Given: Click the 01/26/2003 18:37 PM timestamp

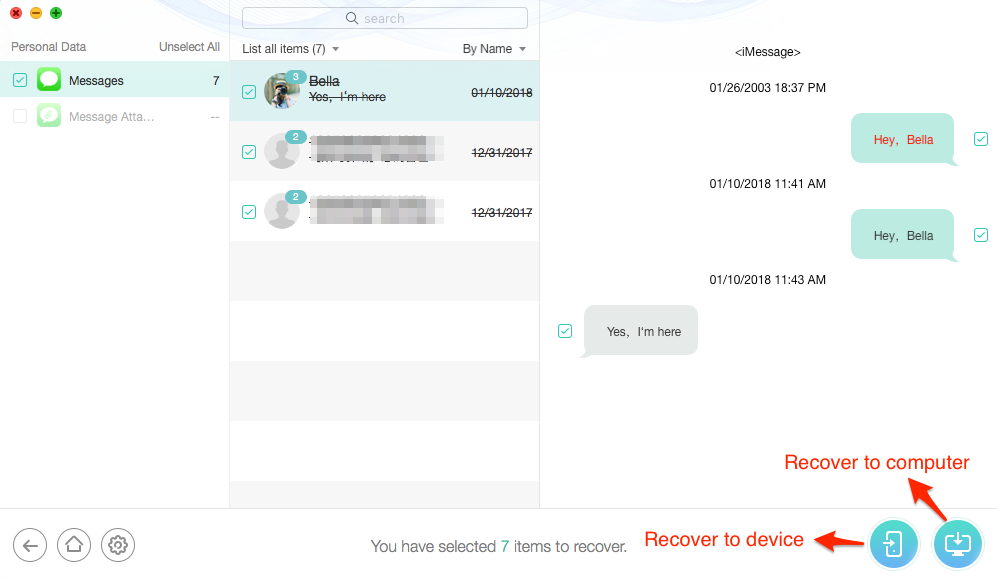Looking at the screenshot, I should [x=767, y=88].
